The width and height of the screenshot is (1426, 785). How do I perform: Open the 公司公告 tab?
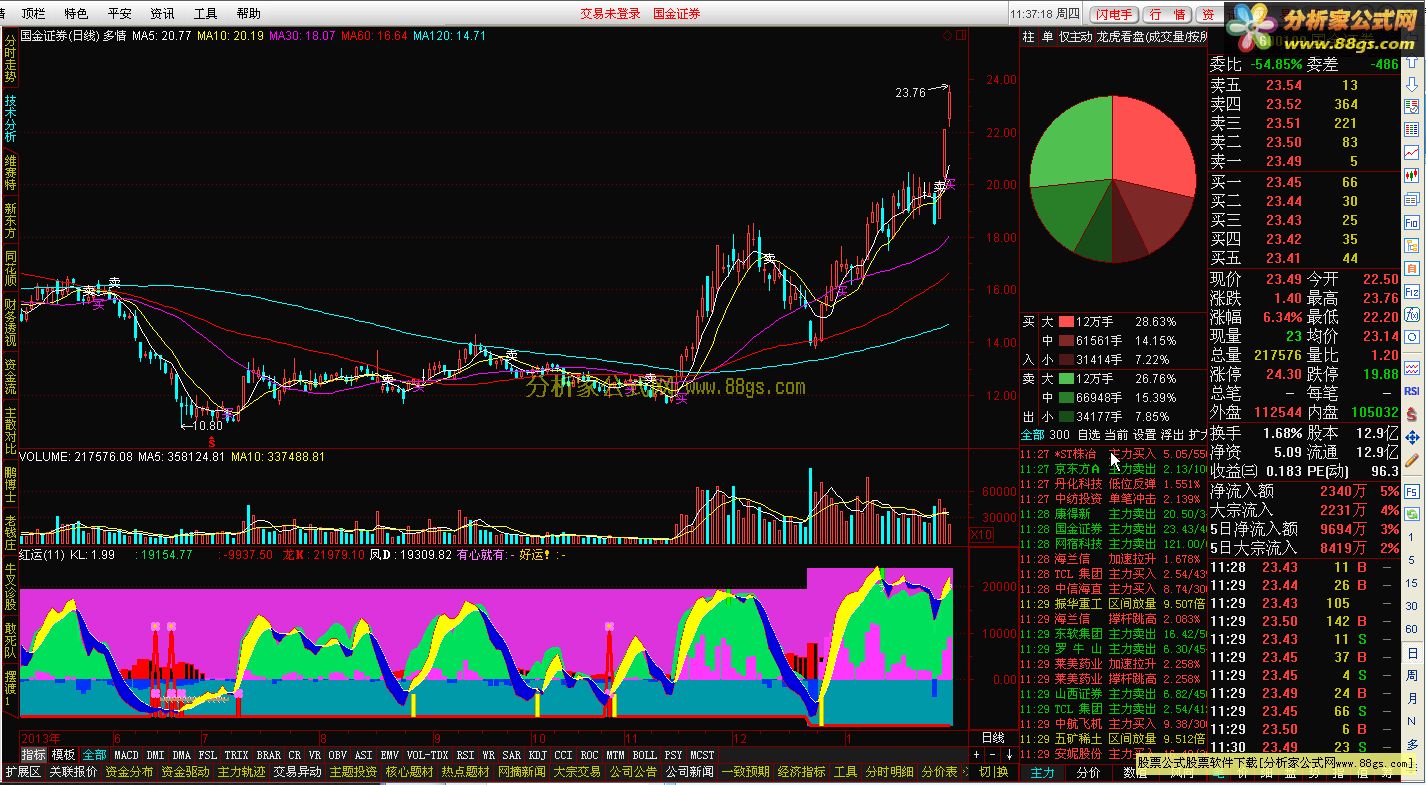pos(633,772)
